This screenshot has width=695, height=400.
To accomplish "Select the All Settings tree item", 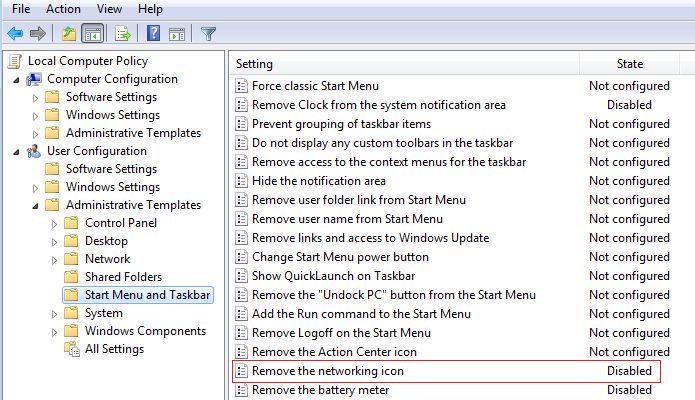I will tap(114, 349).
